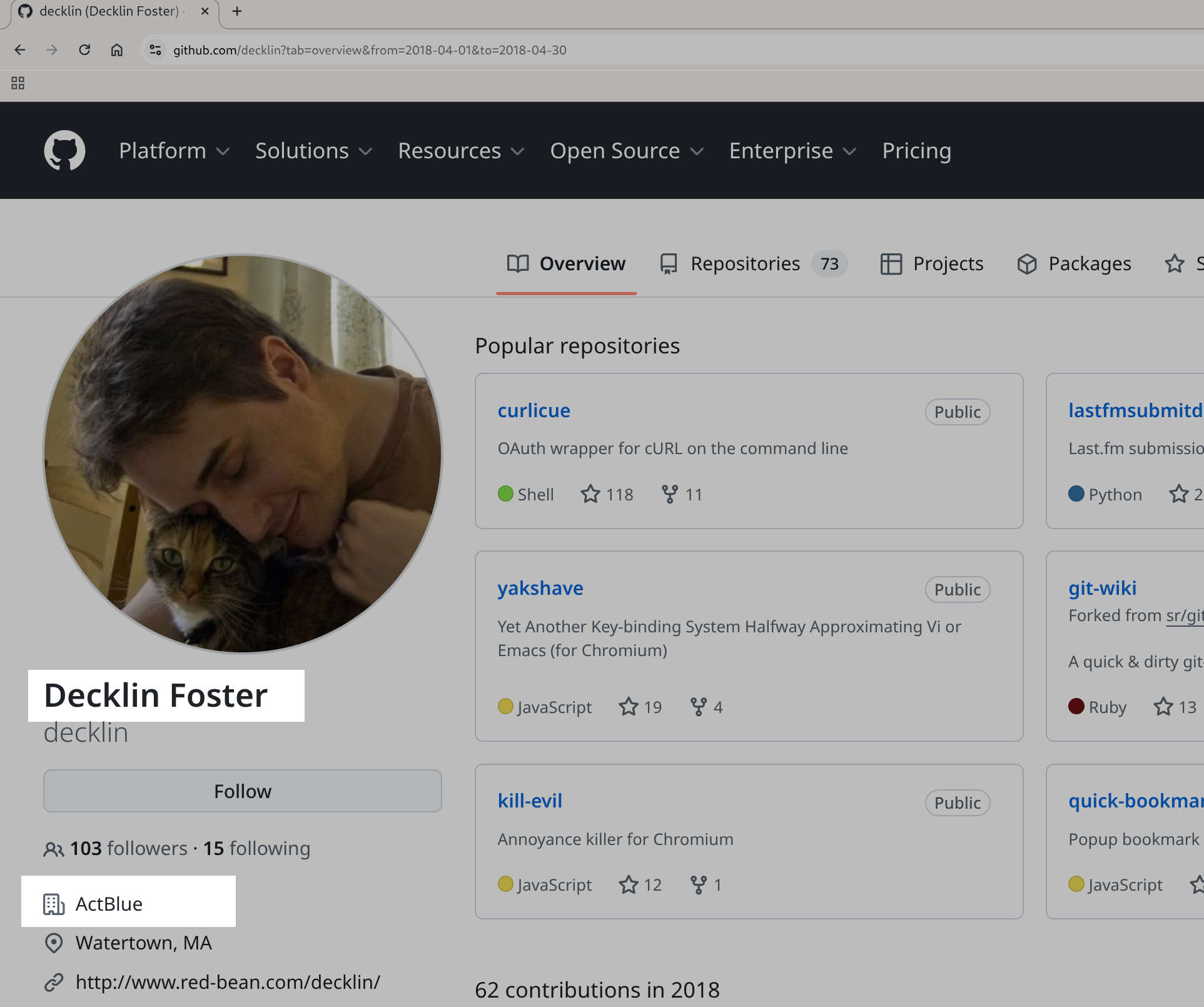Click the Follow button
This screenshot has height=1007, width=1204.
pos(243,791)
